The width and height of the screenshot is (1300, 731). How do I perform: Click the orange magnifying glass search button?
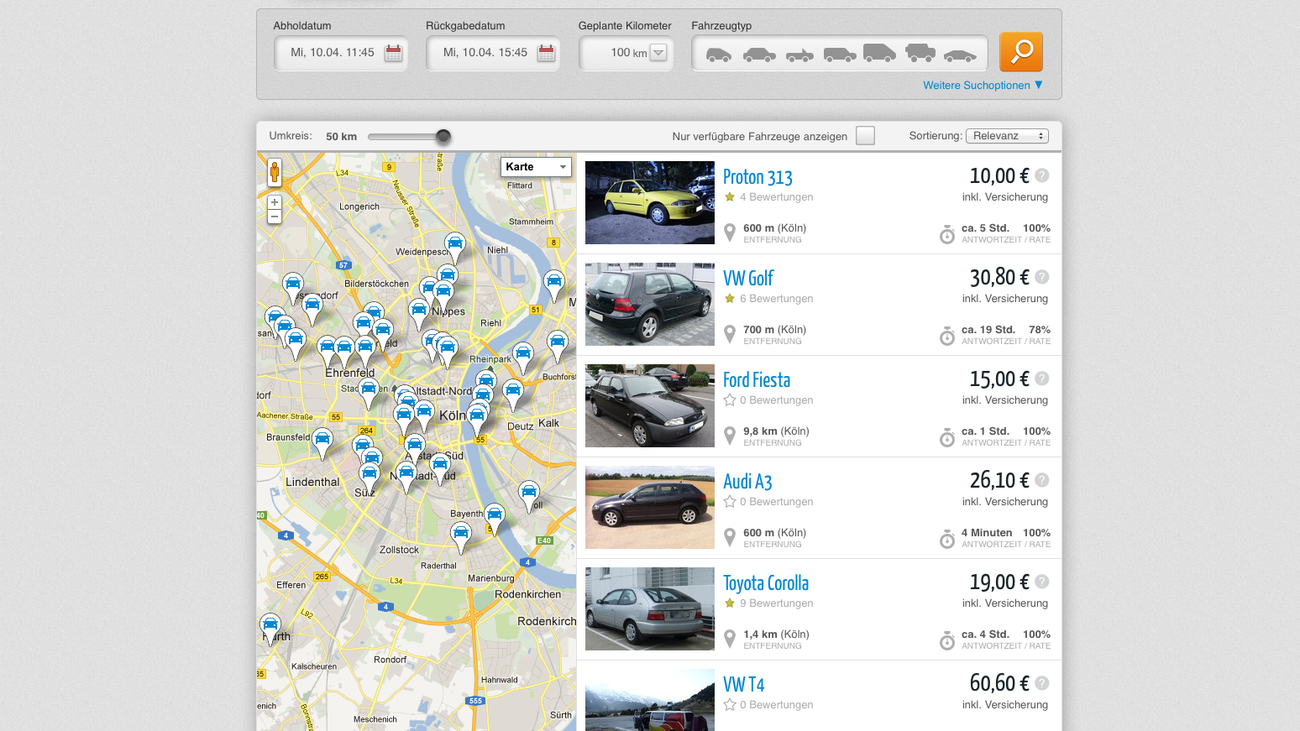coord(1020,52)
